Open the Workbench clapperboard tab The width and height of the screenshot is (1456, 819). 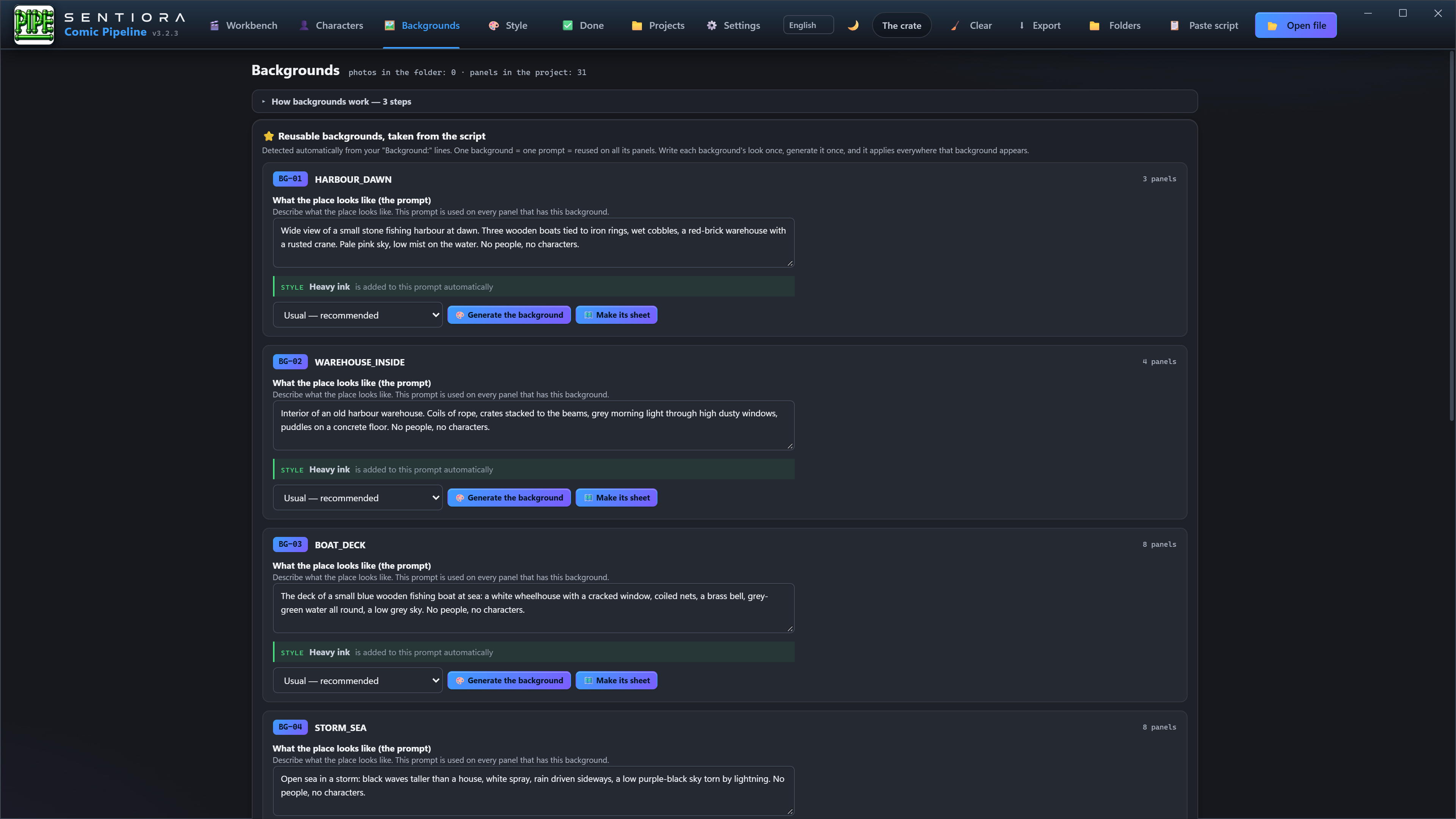point(243,25)
